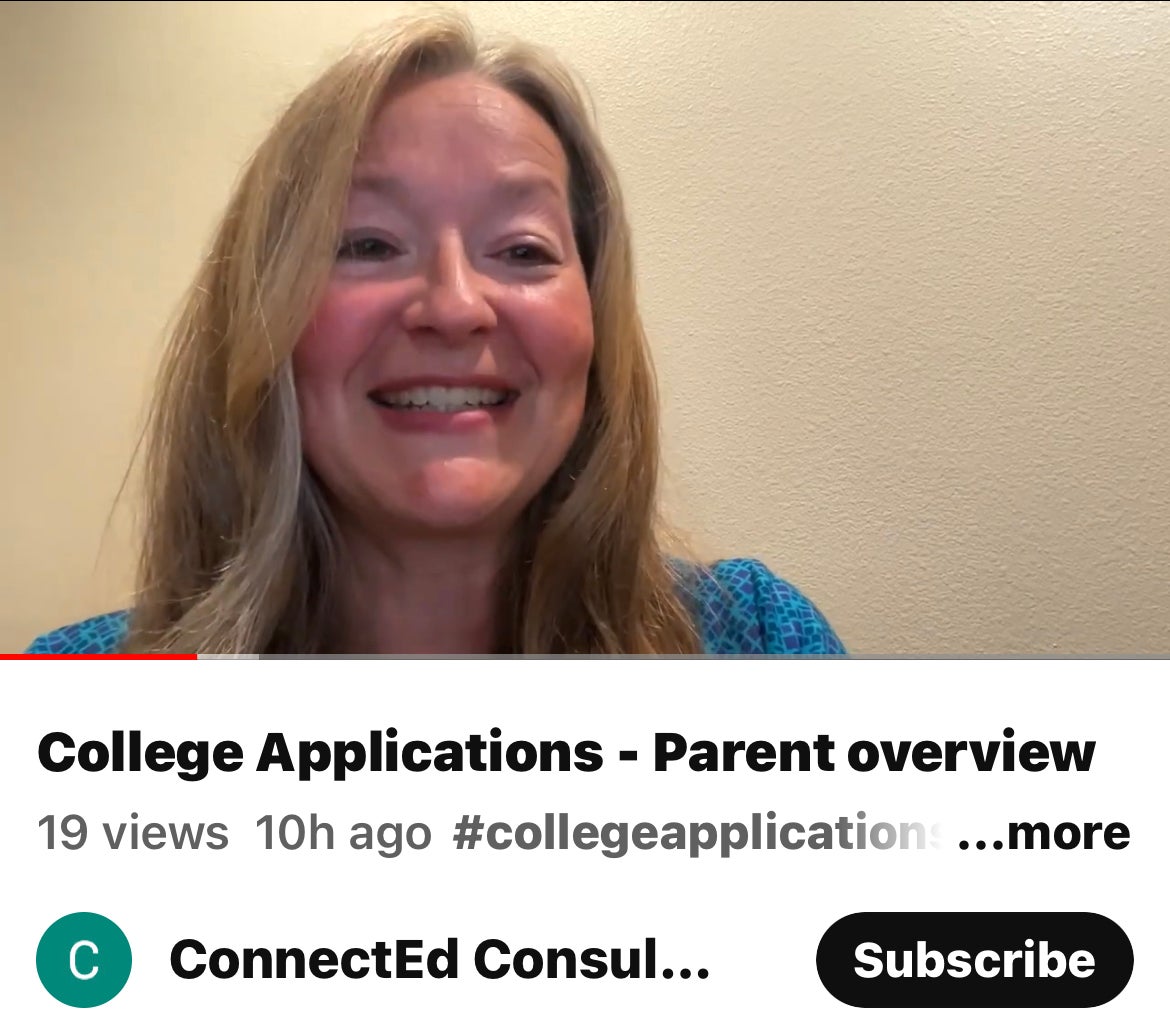The image size is (1170, 1031).
Task: Seek to the unplayed dark-gray progress bar area
Action: tap(714, 656)
